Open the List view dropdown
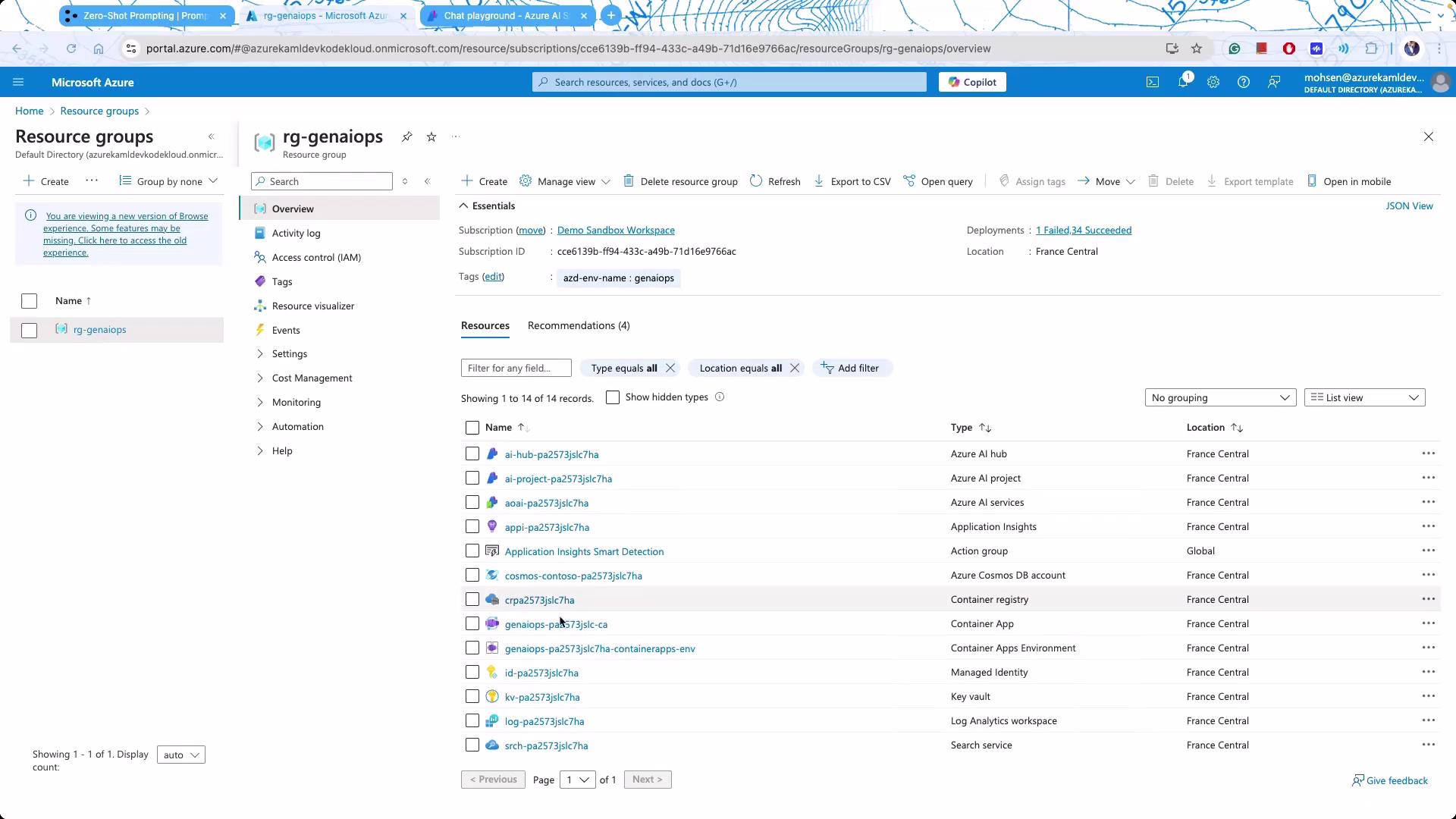The width and height of the screenshot is (1456, 819). coord(1363,397)
